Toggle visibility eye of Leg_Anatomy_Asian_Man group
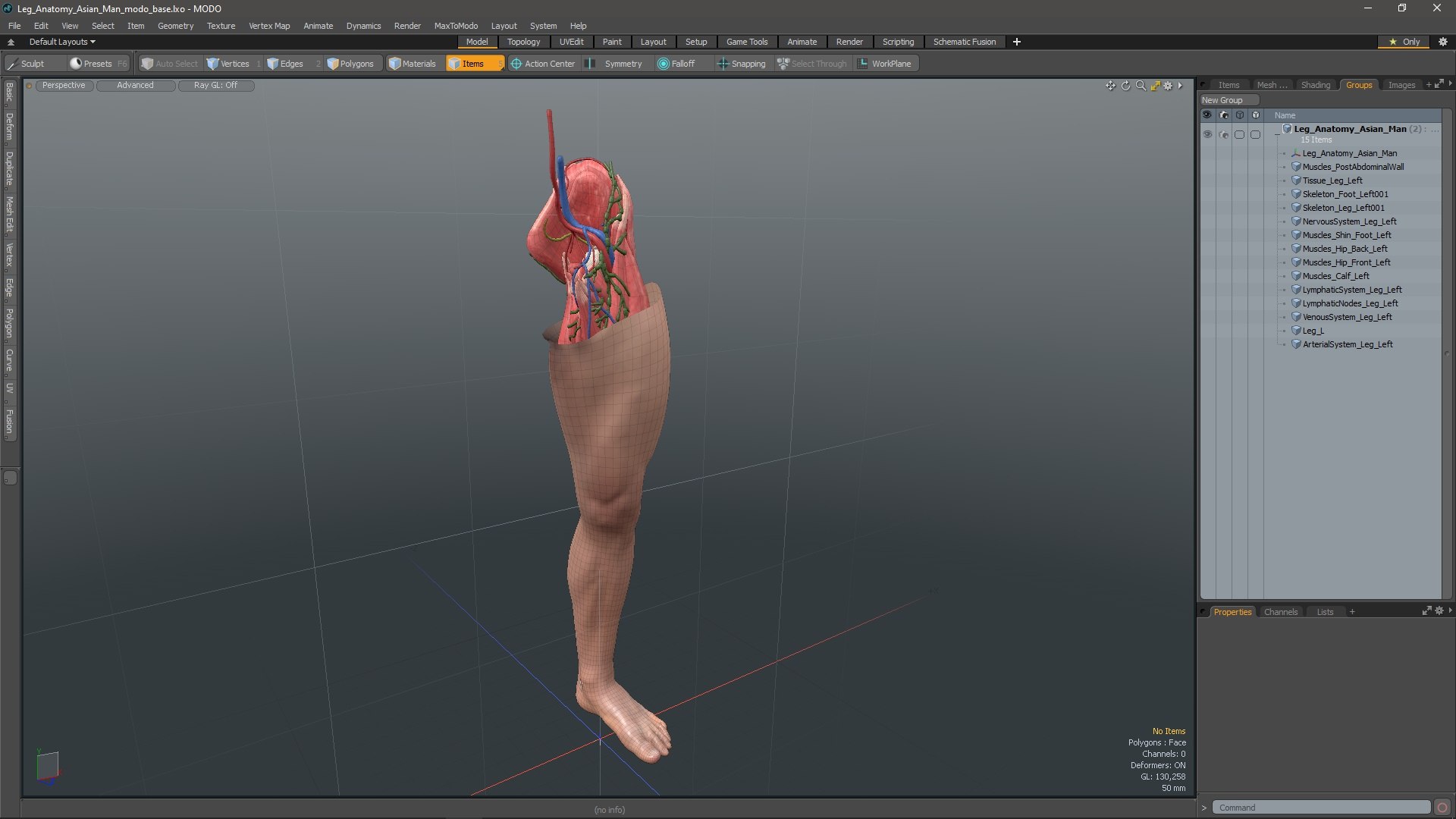1456x819 pixels. (x=1207, y=134)
